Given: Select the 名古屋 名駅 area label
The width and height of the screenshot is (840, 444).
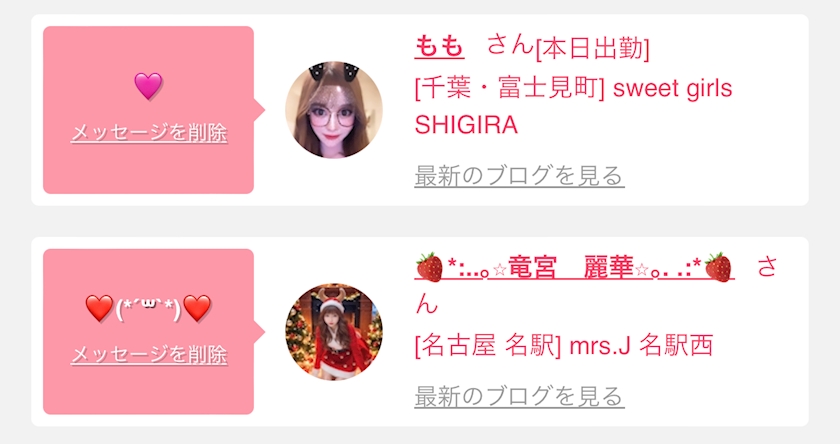Looking at the screenshot, I should tap(488, 346).
